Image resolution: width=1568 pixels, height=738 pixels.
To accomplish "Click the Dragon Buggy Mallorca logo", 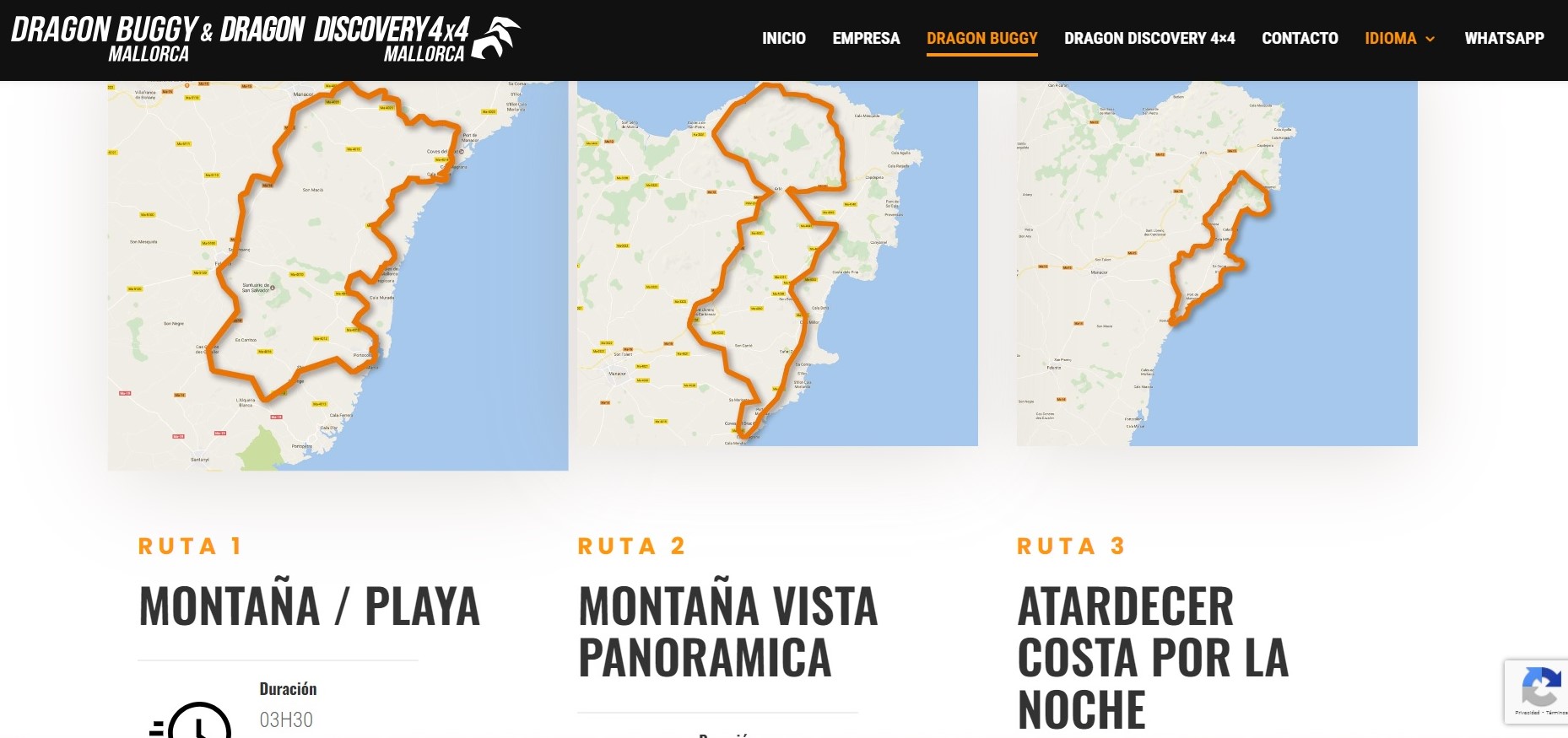I will tap(266, 39).
